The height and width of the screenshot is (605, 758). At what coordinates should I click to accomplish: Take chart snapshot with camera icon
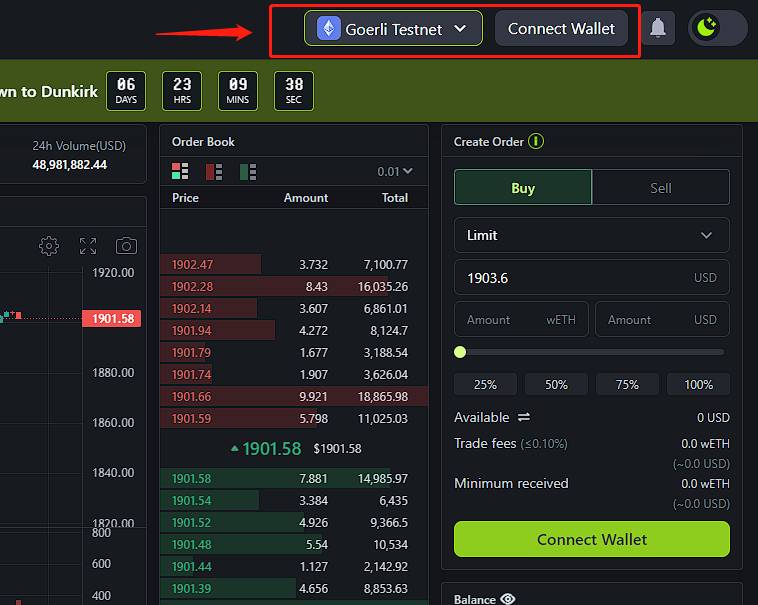(126, 245)
